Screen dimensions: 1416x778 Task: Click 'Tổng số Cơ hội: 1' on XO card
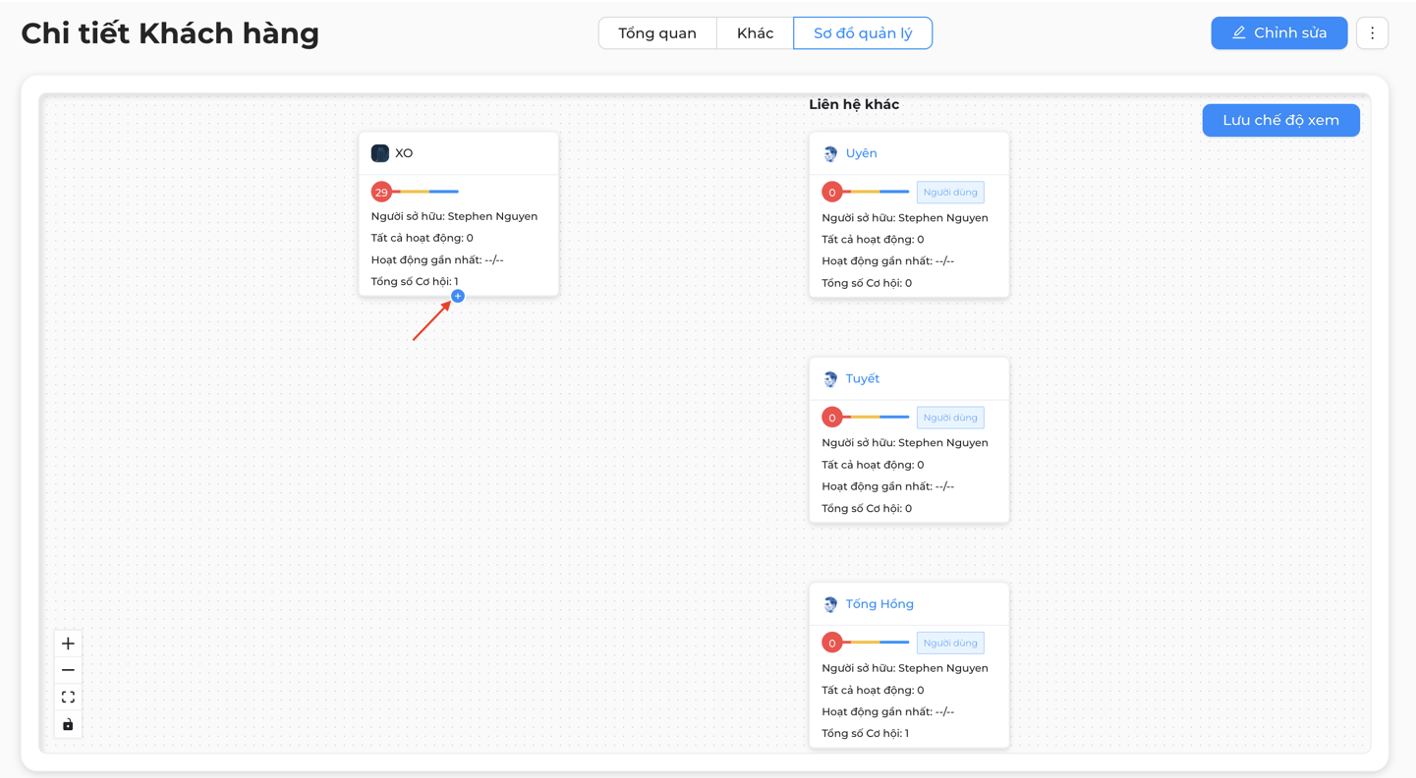pos(415,282)
